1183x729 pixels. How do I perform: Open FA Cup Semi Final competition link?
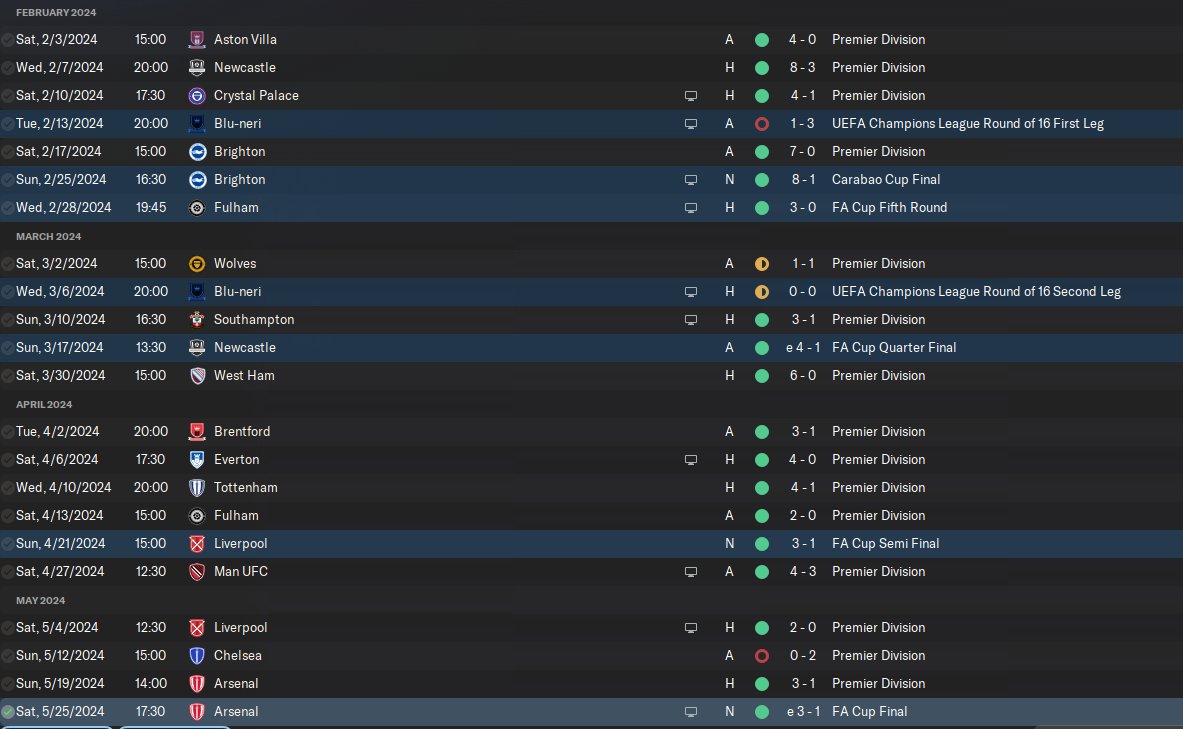click(x=885, y=544)
